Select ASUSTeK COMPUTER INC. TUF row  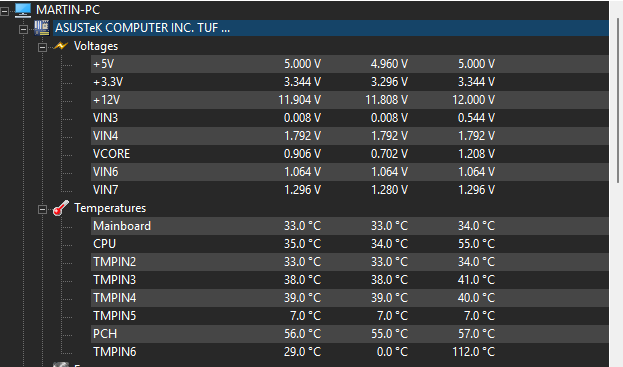pyautogui.click(x=331, y=28)
